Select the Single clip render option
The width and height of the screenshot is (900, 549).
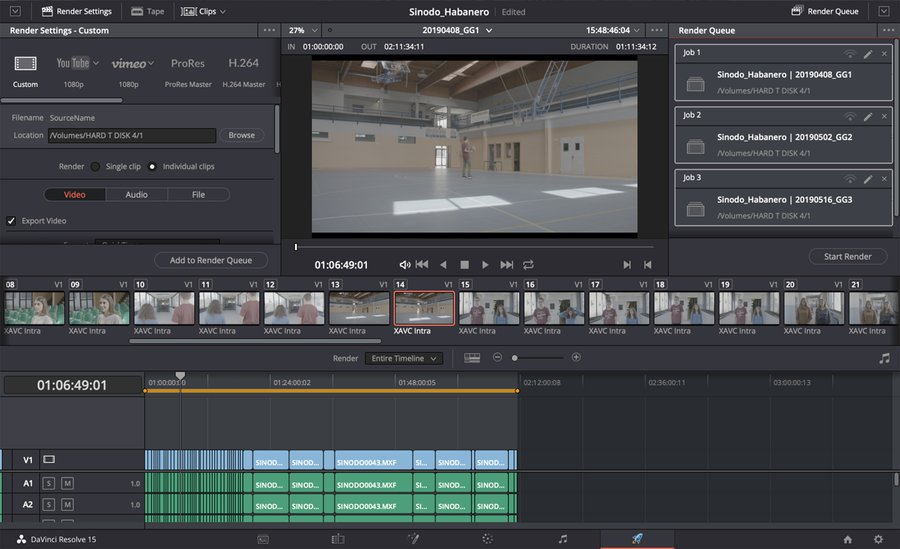click(96, 166)
